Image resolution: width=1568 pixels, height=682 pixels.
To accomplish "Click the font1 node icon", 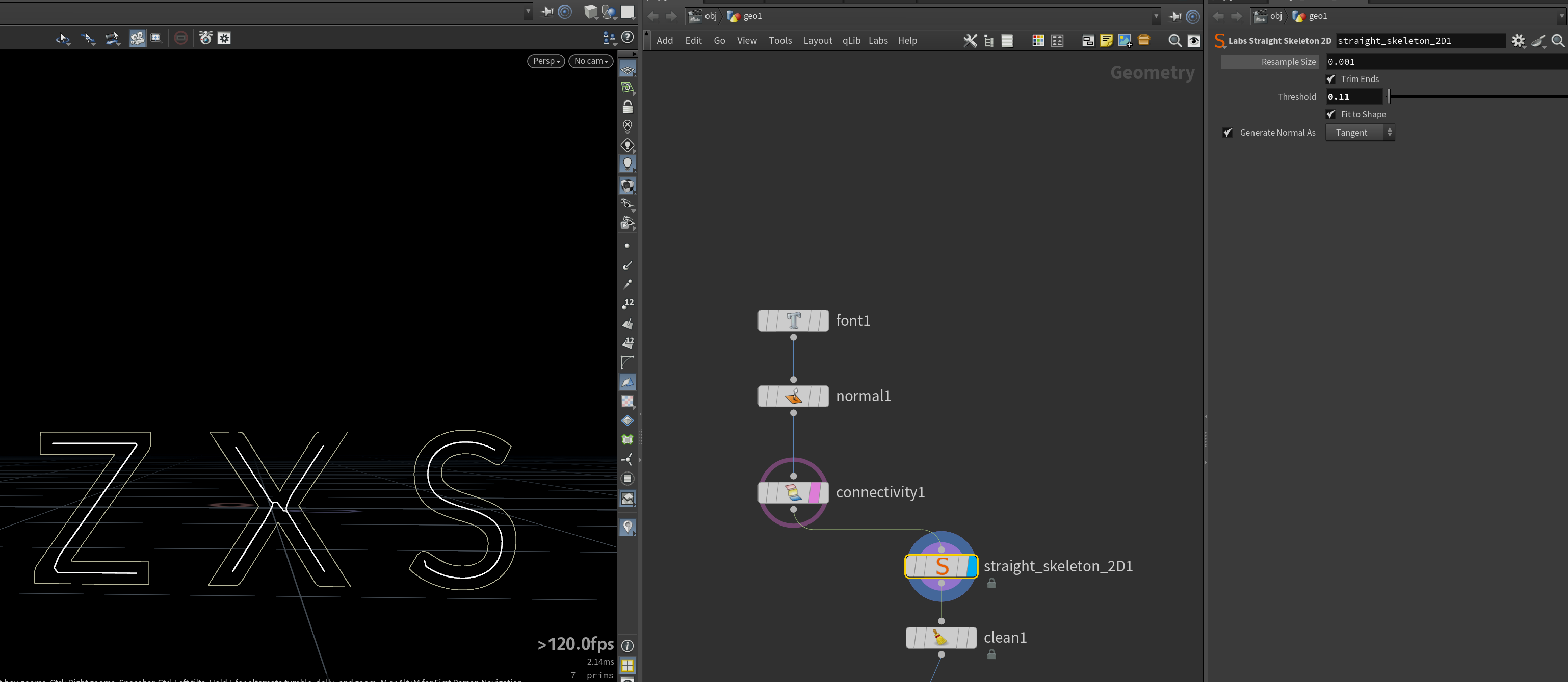I will 793,321.
